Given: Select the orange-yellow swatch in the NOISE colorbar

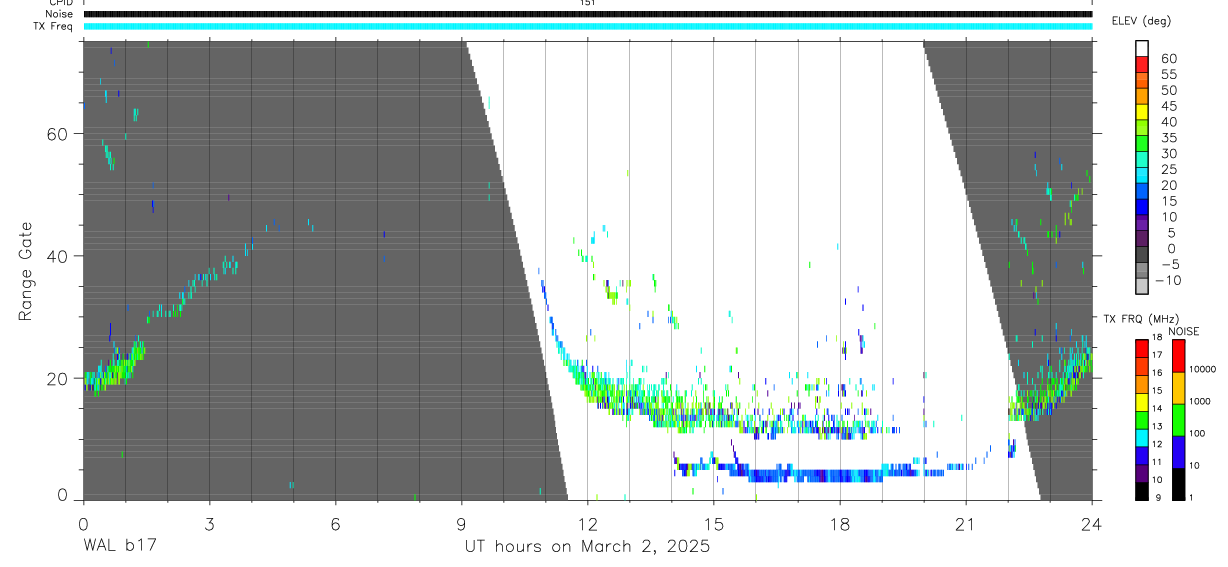Looking at the screenshot, I should pyautogui.click(x=1179, y=388).
